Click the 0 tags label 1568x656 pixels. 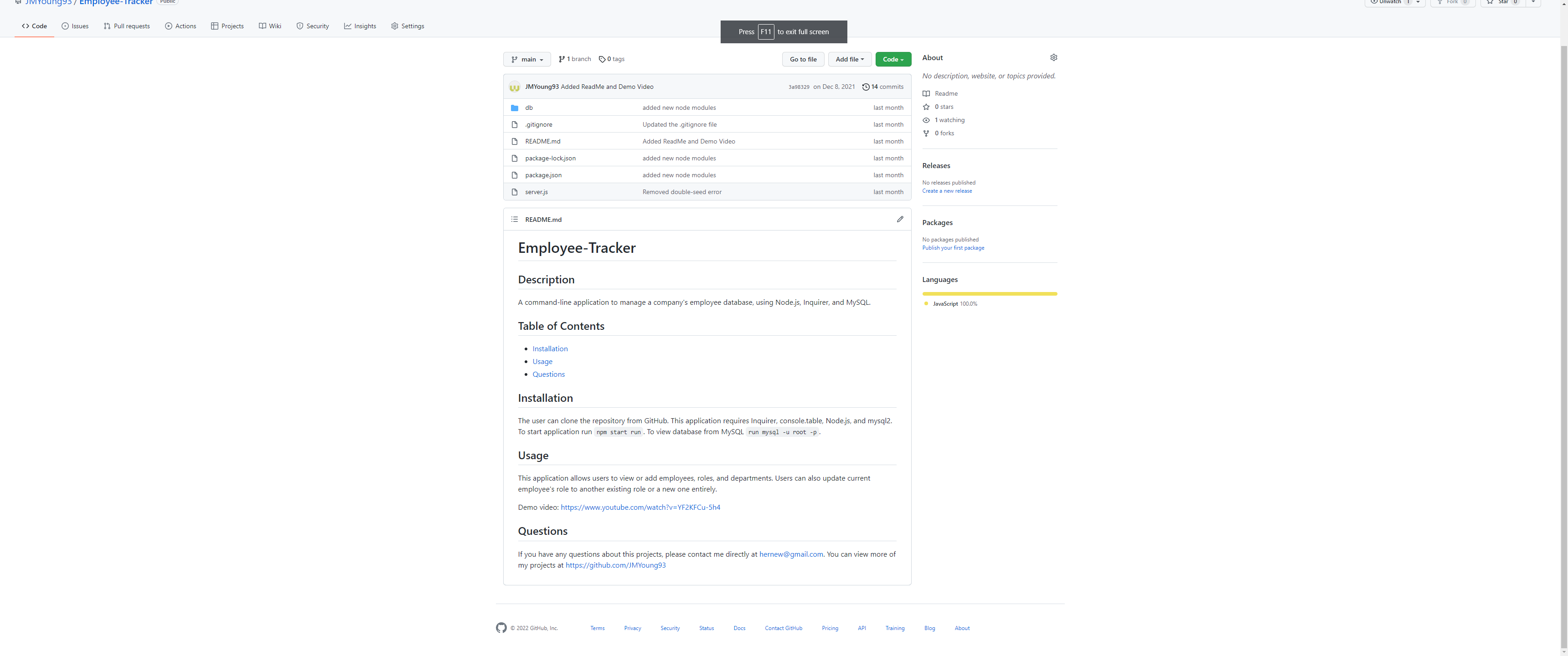[x=612, y=59]
